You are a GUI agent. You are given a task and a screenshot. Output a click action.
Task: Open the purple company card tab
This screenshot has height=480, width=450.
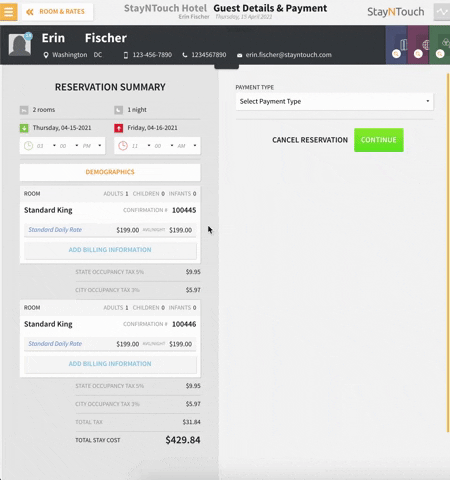click(x=418, y=45)
